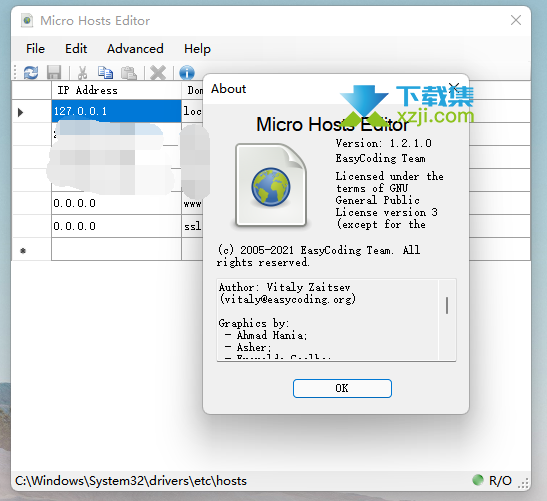Click the window resize grip corner
The height and width of the screenshot is (501, 547).
(x=523, y=483)
